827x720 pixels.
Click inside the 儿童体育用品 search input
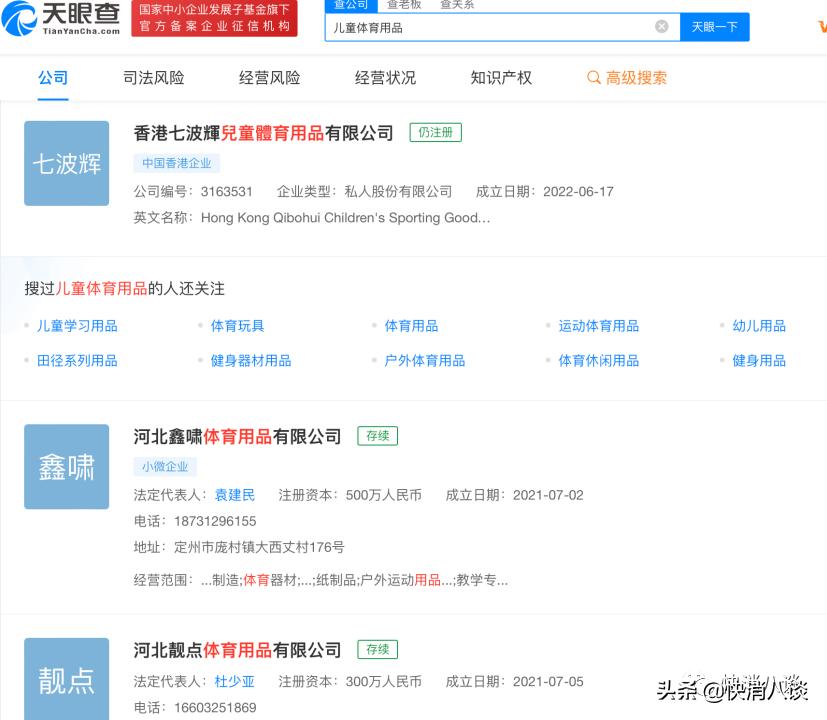480,26
